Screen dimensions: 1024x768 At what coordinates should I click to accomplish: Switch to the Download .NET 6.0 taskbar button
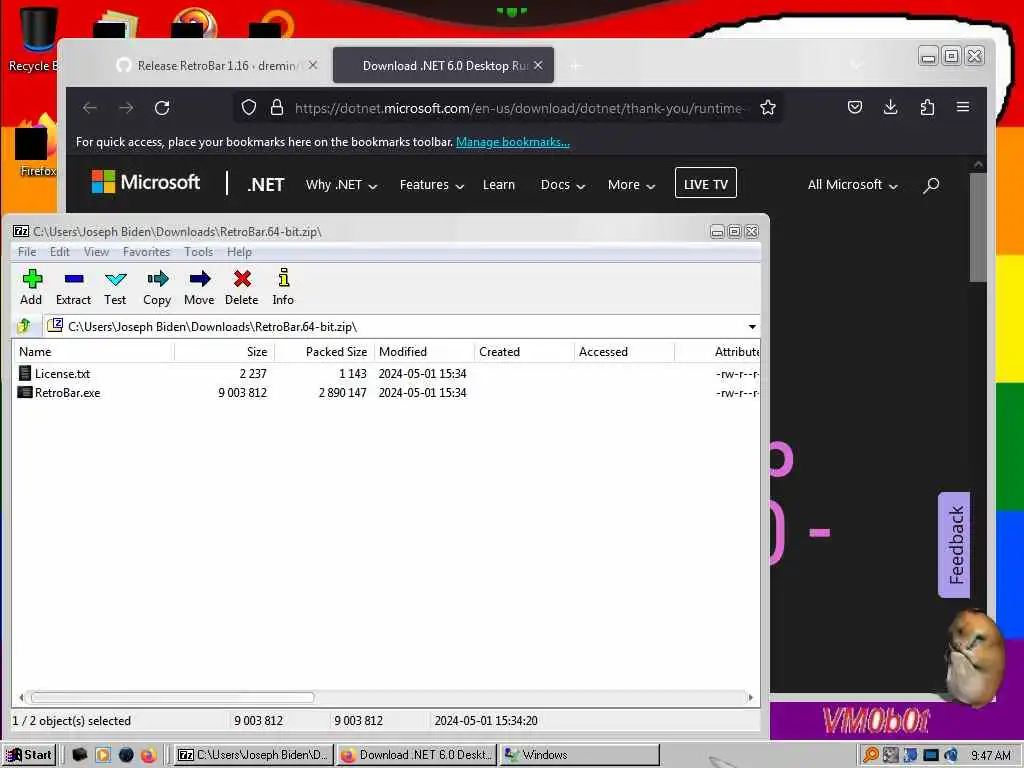click(417, 755)
